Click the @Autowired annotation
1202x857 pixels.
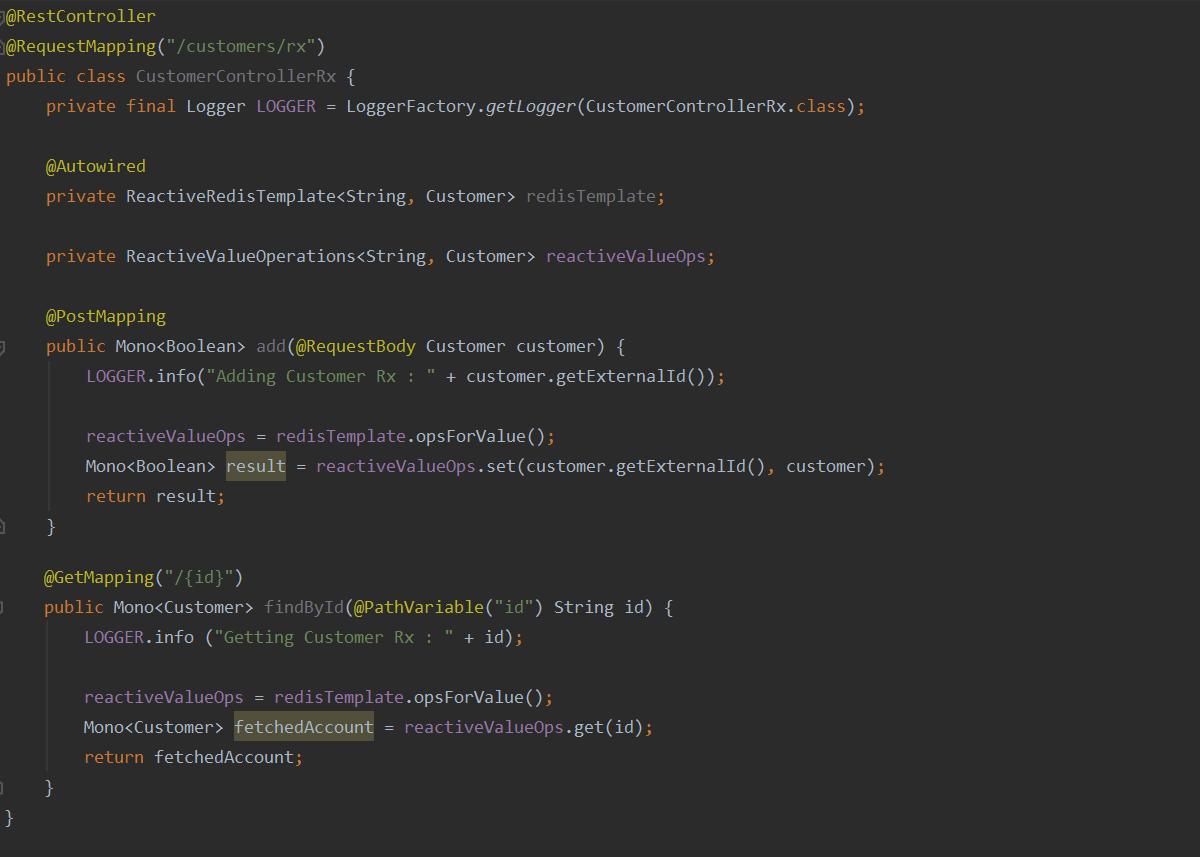tap(96, 166)
